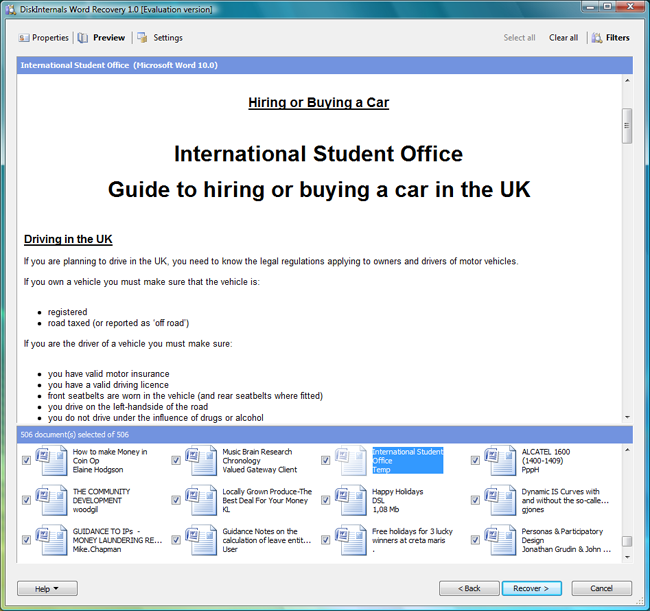Screen dimensions: 650x611
Task: Select the ALCATEL 1600 document icon
Action: [501, 460]
